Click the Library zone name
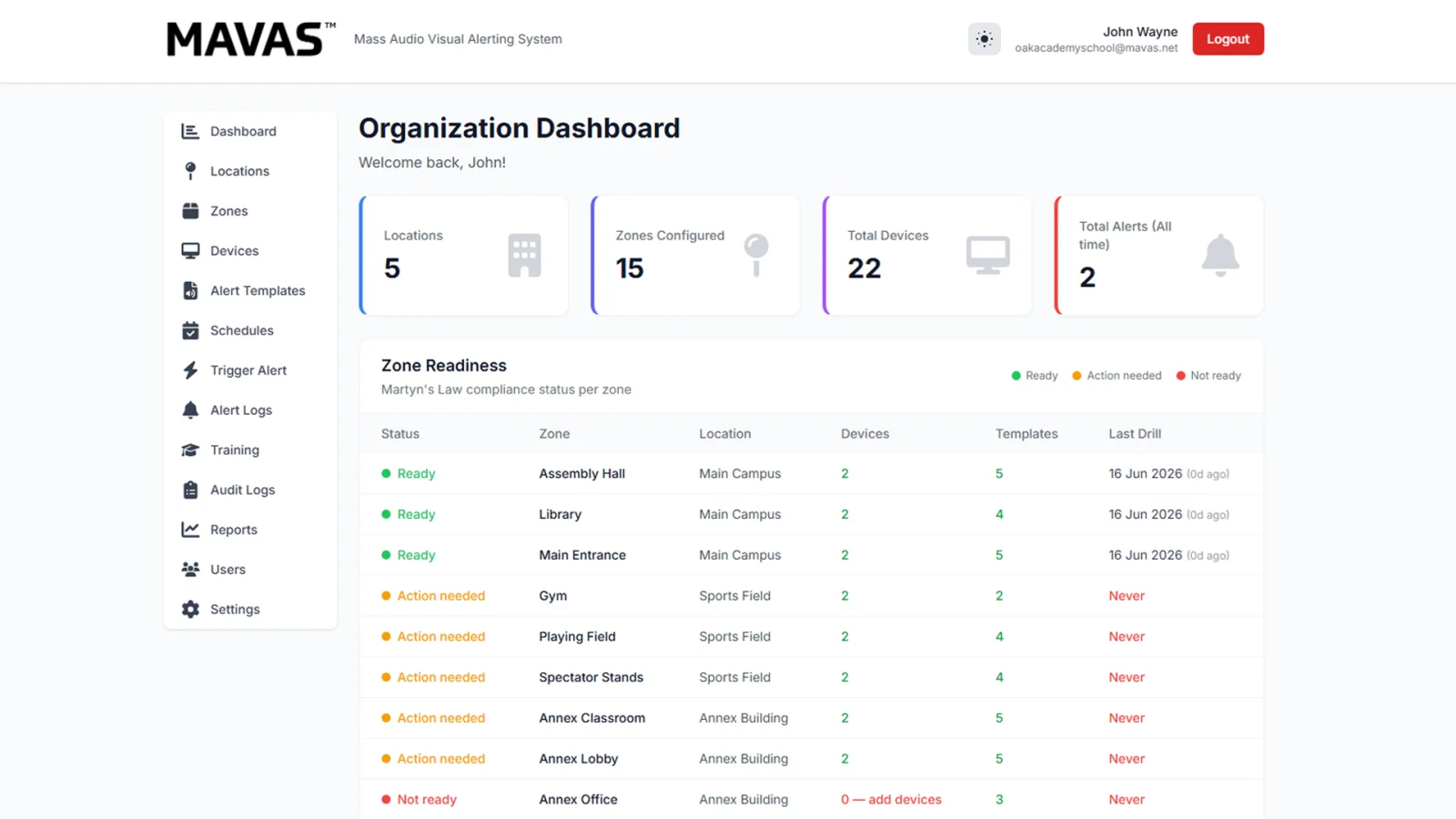Screen dimensions: 1456x819 coord(561,515)
